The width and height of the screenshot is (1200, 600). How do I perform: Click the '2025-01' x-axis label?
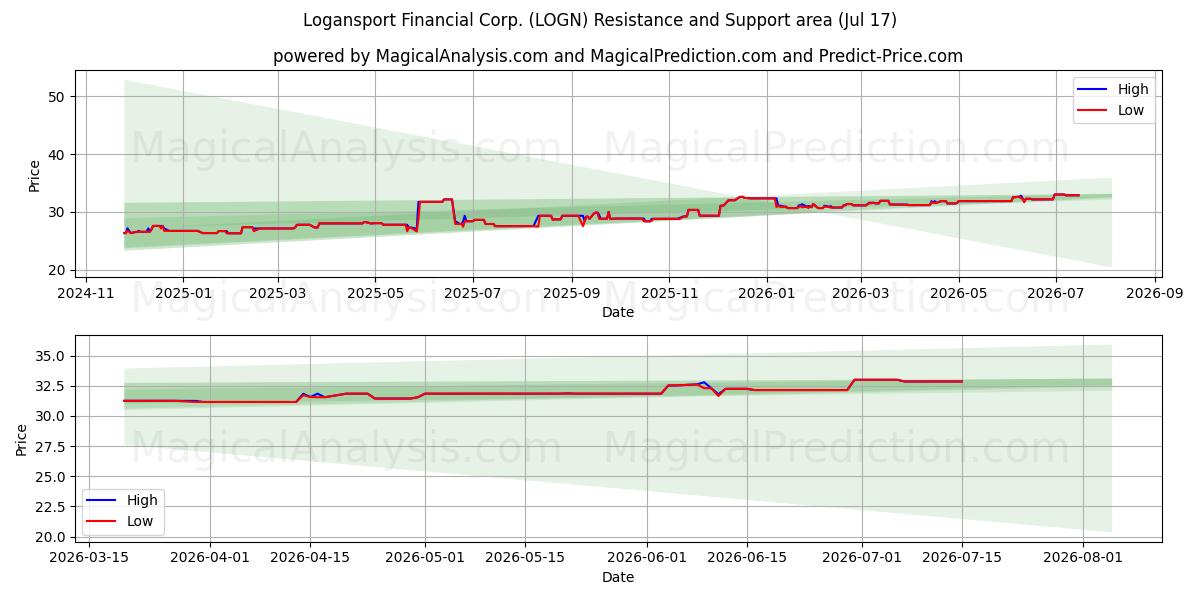(183, 295)
